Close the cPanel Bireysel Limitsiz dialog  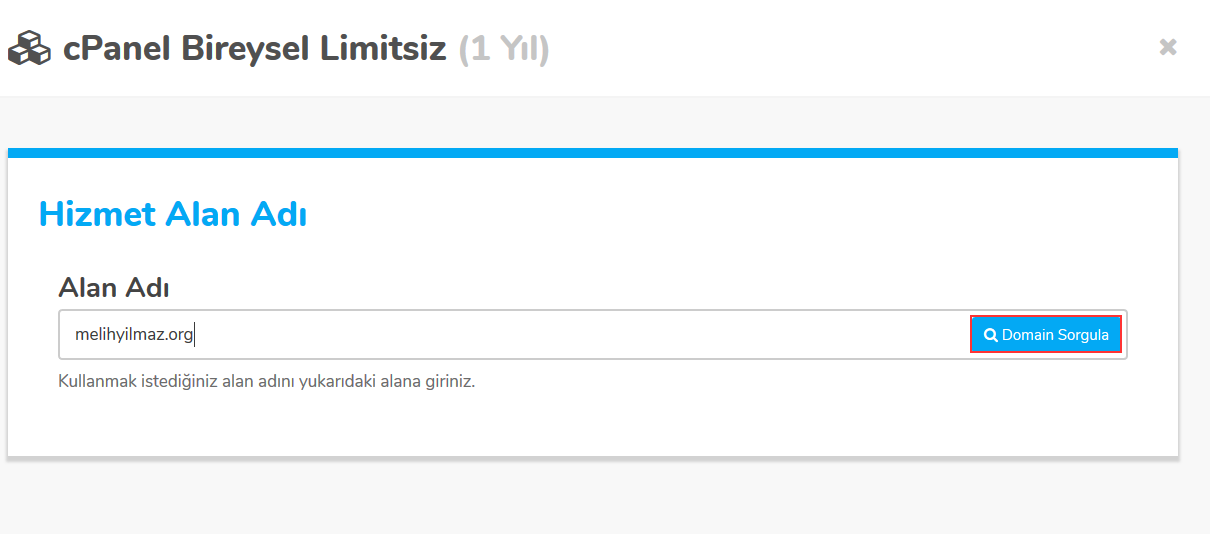pos(1167,47)
